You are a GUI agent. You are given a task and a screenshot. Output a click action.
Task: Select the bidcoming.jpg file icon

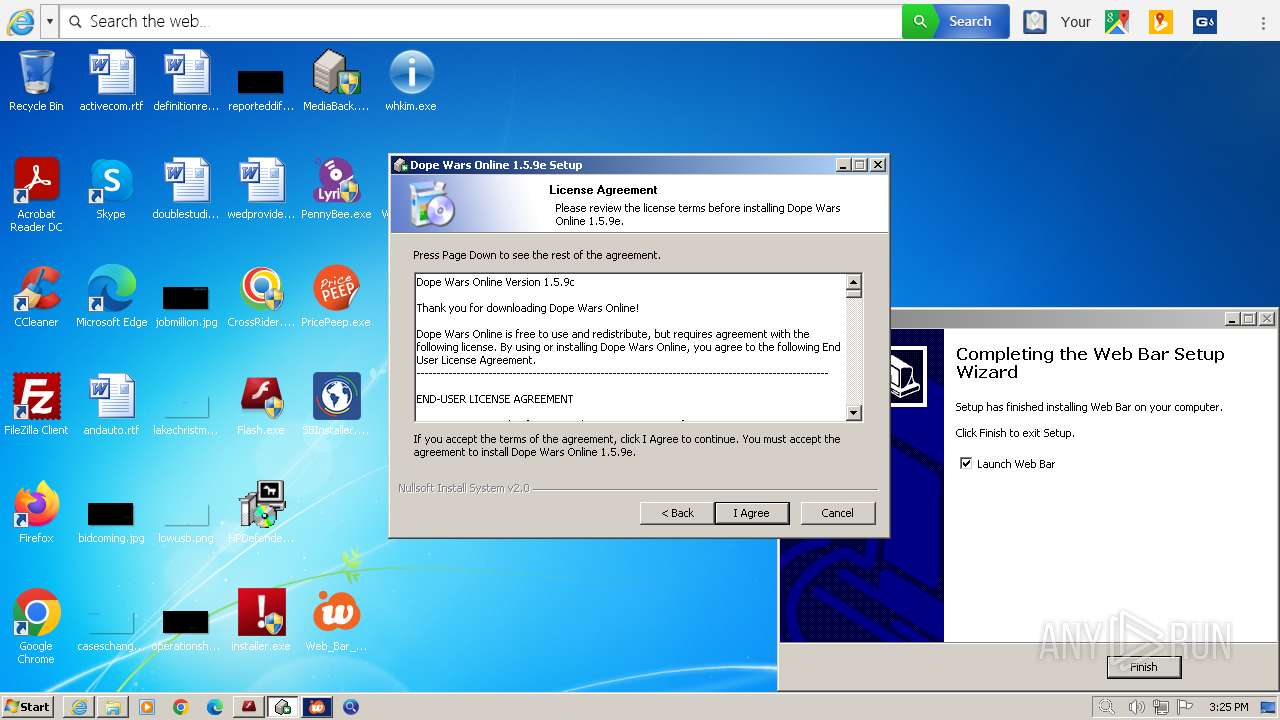click(111, 514)
